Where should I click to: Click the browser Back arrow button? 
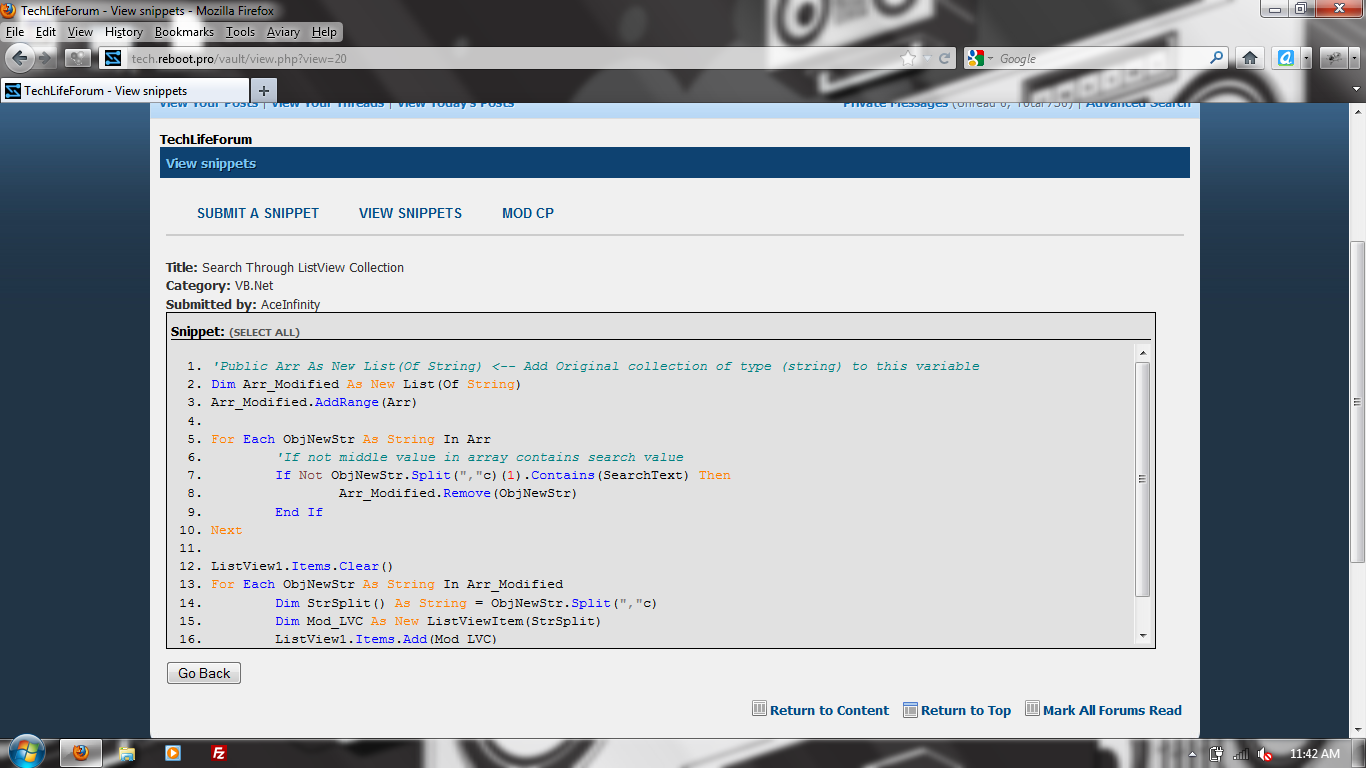coord(20,58)
